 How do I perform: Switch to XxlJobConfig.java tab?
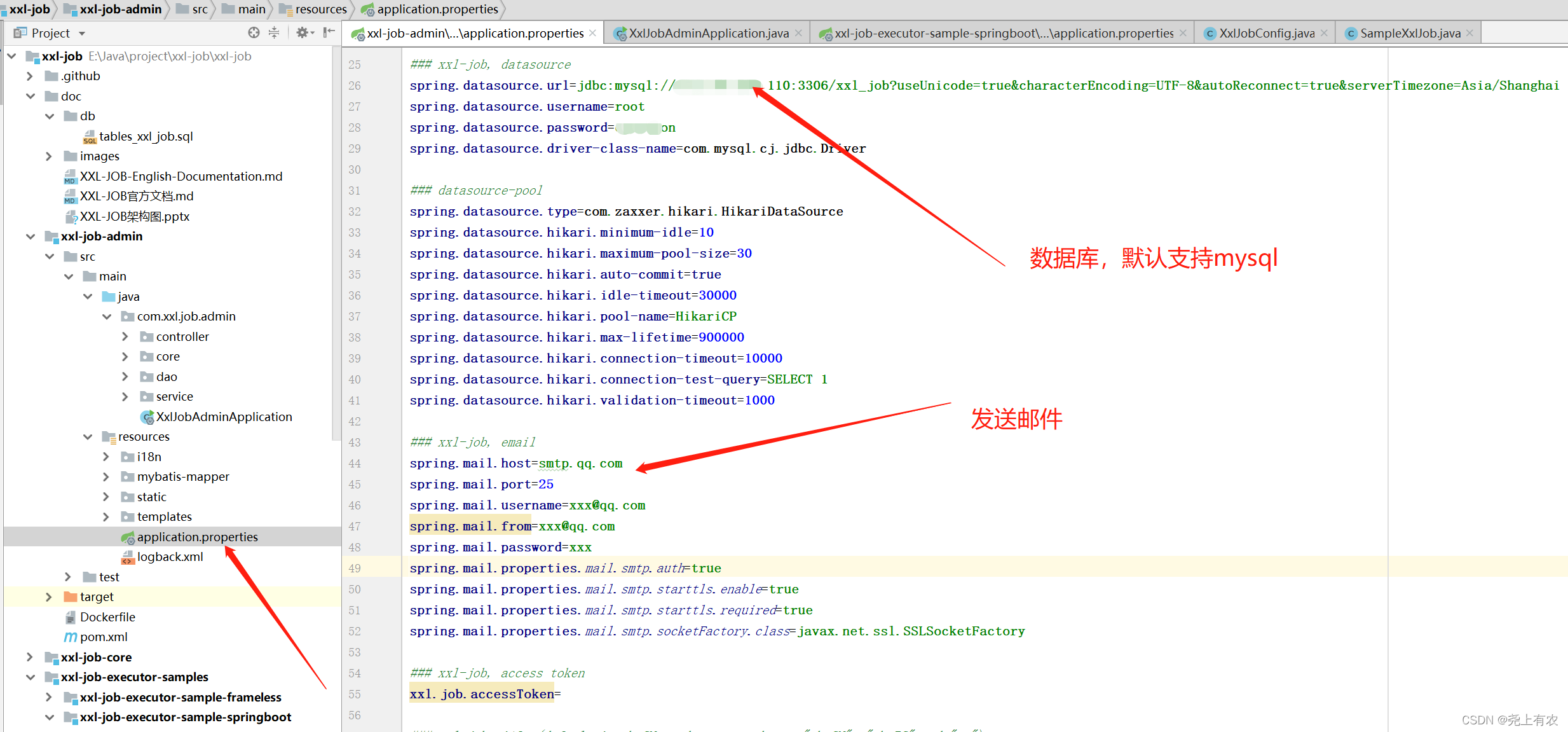1266,33
